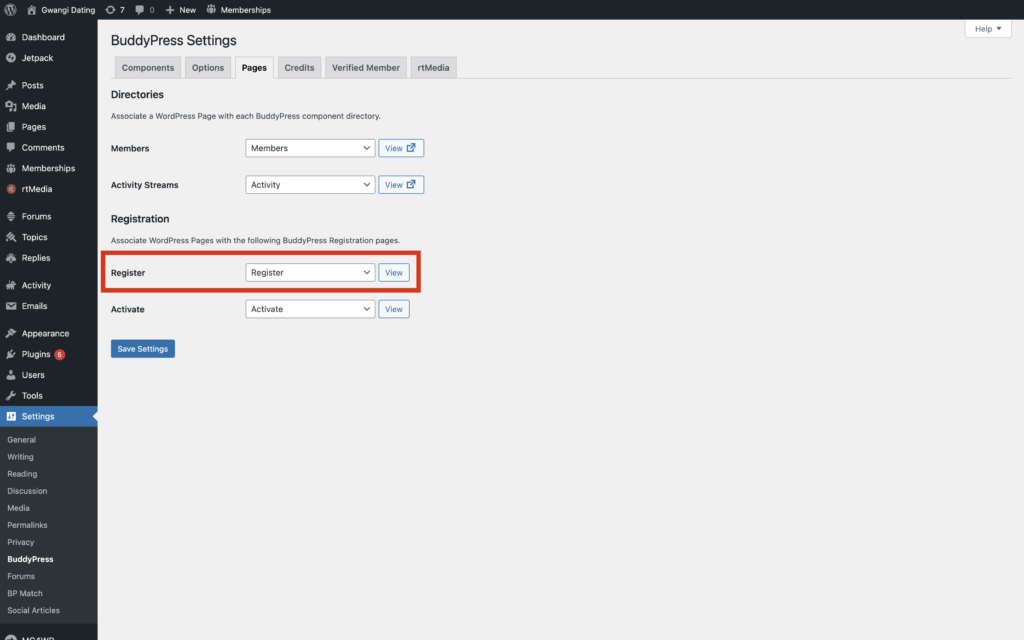Viewport: 1024px width, 640px height.
Task: View the Activate page
Action: tap(394, 309)
